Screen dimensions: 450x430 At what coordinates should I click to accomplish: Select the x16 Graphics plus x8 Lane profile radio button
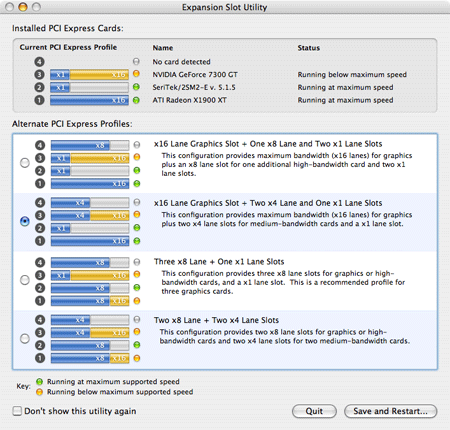(x=25, y=163)
